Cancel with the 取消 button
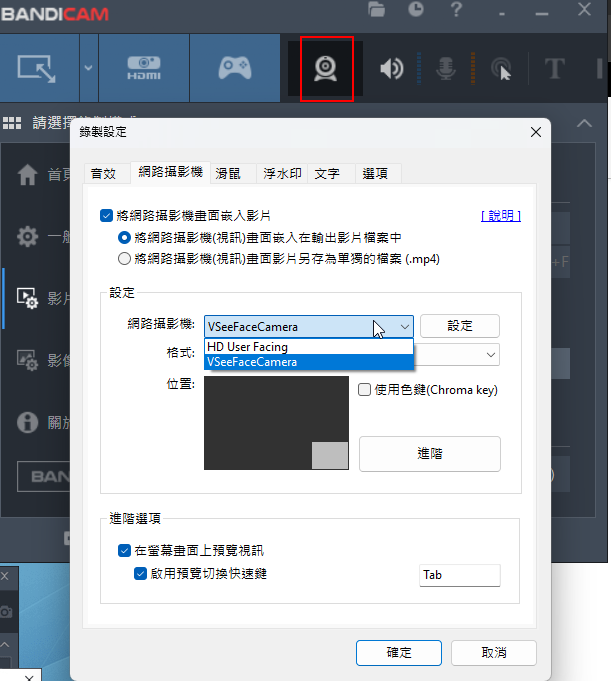Screen dimensions: 611x681 click(x=494, y=653)
